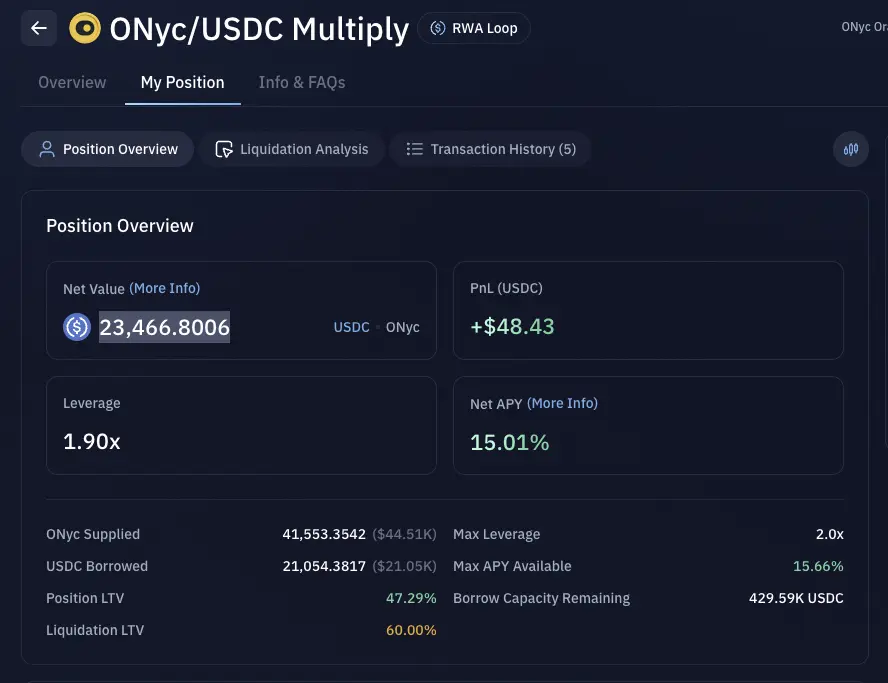The height and width of the screenshot is (683, 888).
Task: Open Liquidation Analysis sub-tab
Action: point(292,149)
